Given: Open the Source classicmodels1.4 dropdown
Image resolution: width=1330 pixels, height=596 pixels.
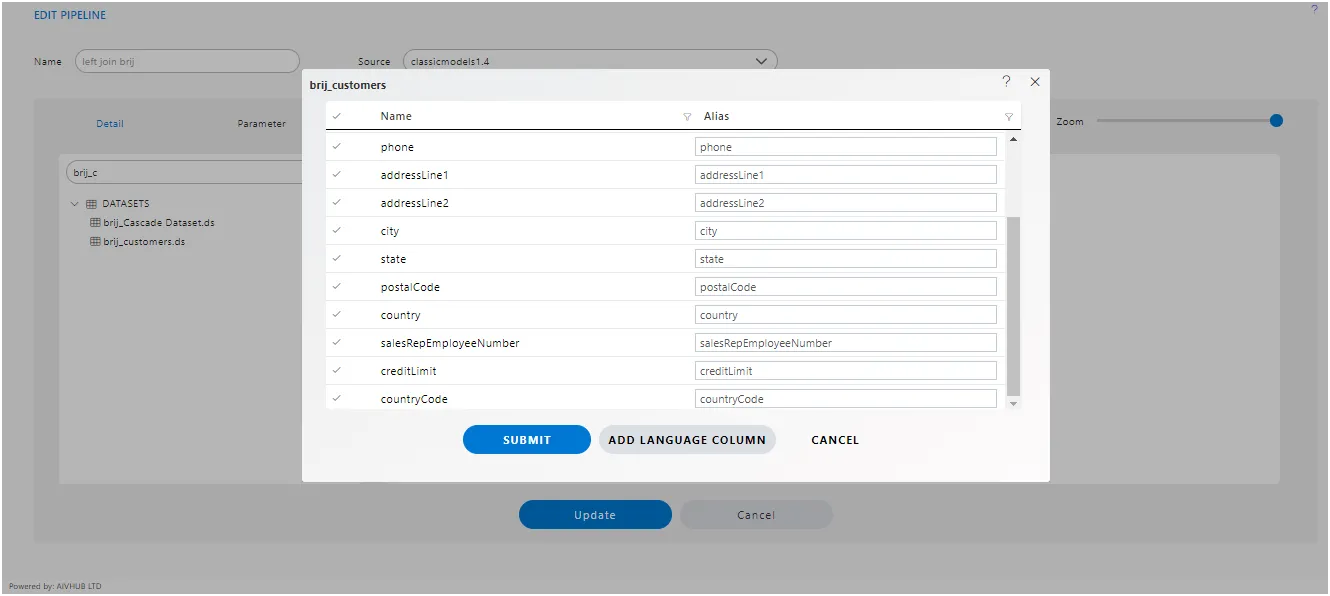Looking at the screenshot, I should [x=590, y=61].
